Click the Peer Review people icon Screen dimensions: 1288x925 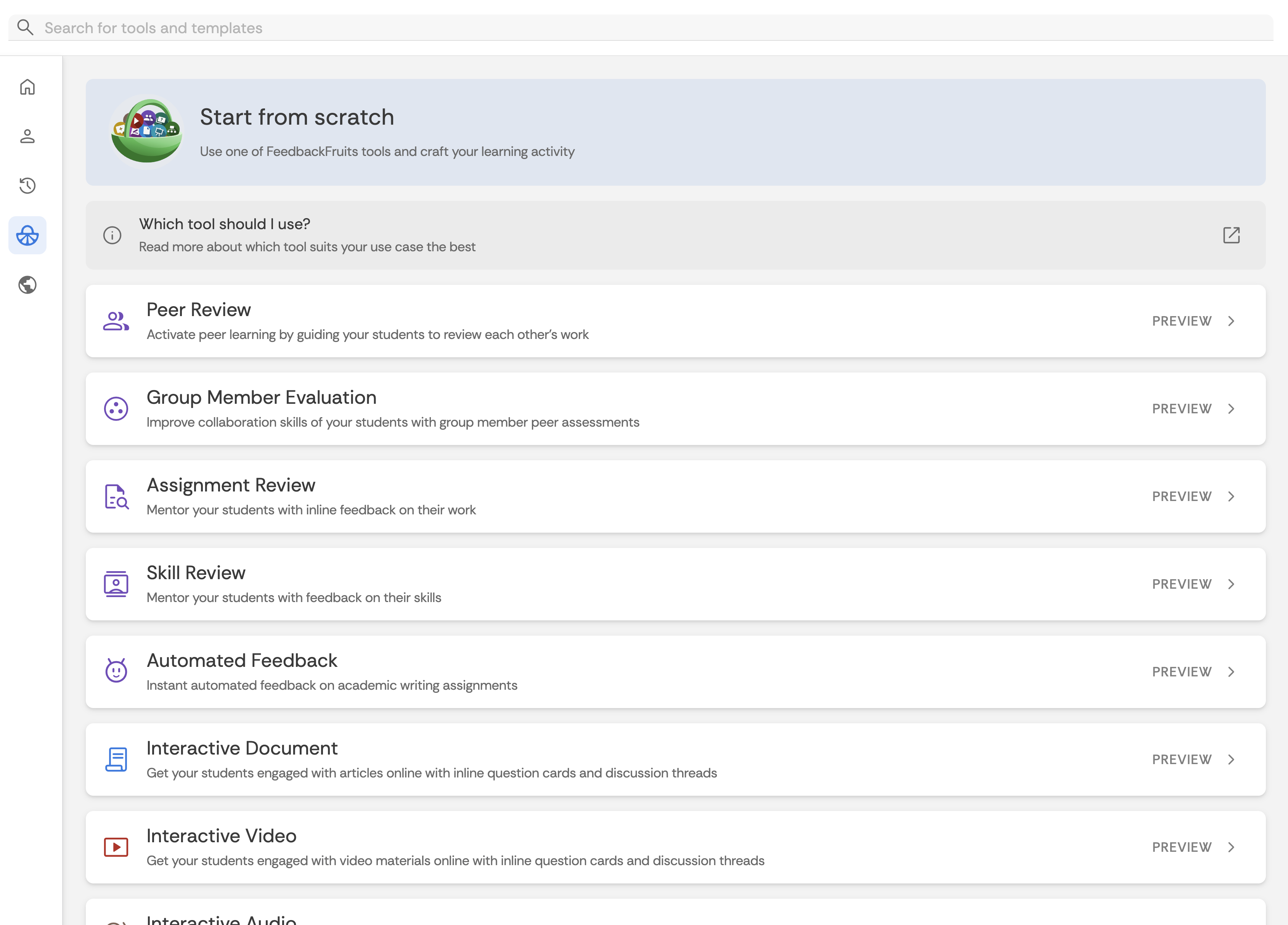116,321
